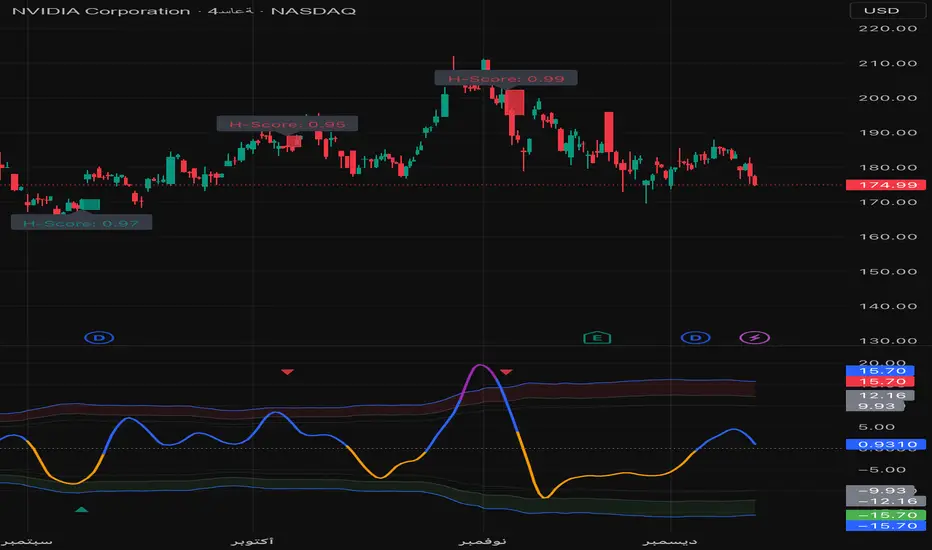Click the red down triangle near November peak

506,372
